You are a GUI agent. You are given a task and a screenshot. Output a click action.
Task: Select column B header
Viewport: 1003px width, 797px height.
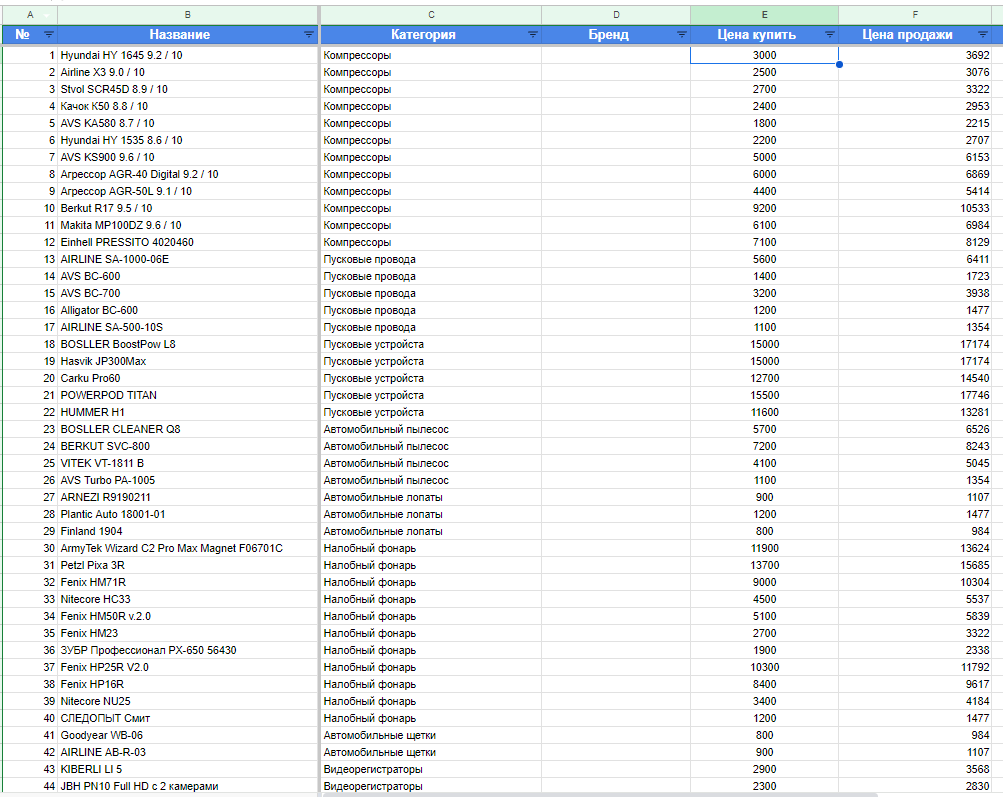(x=187, y=15)
